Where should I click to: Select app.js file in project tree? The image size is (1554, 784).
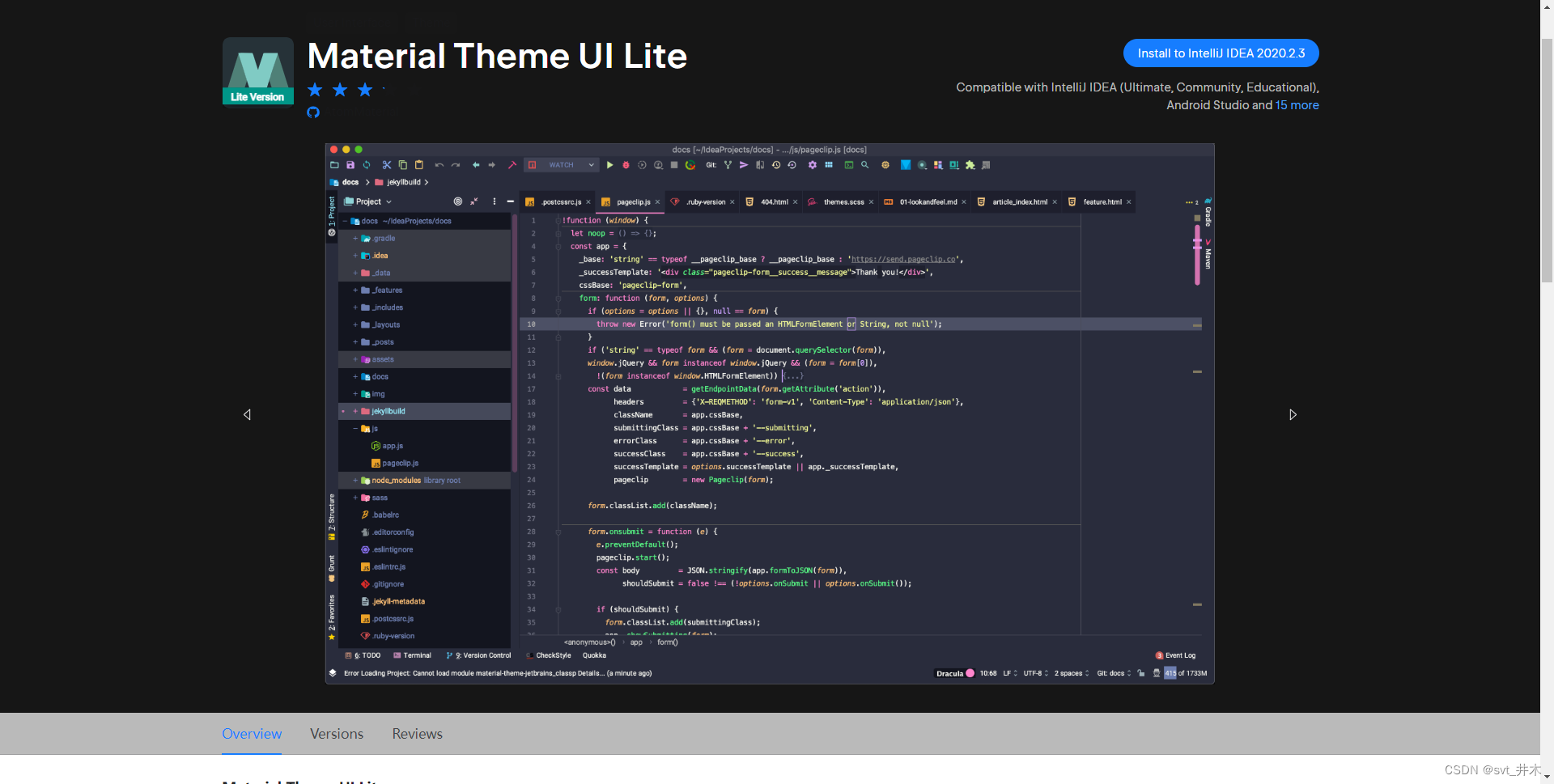tap(387, 446)
